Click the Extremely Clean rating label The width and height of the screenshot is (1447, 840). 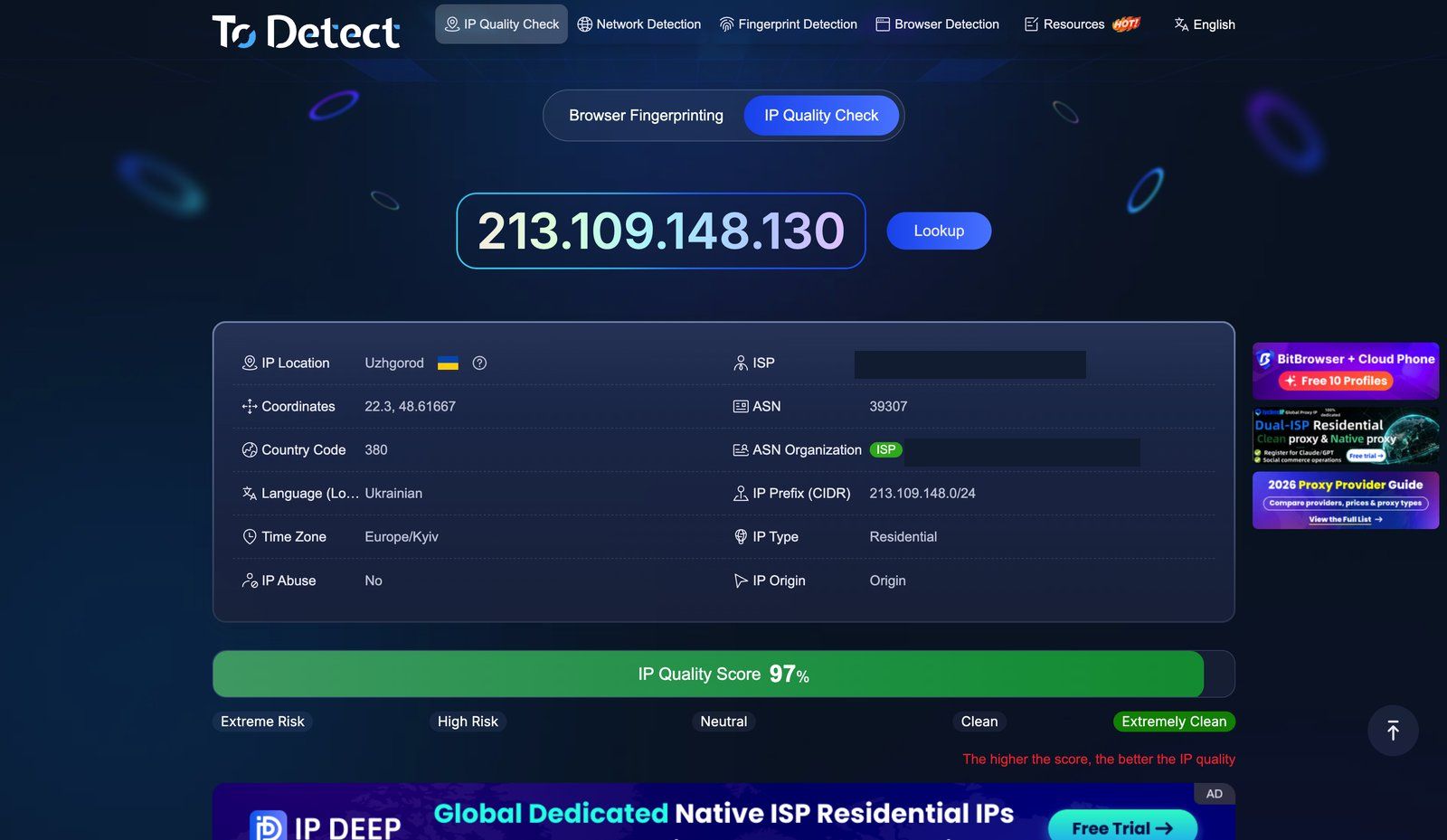1174,722
